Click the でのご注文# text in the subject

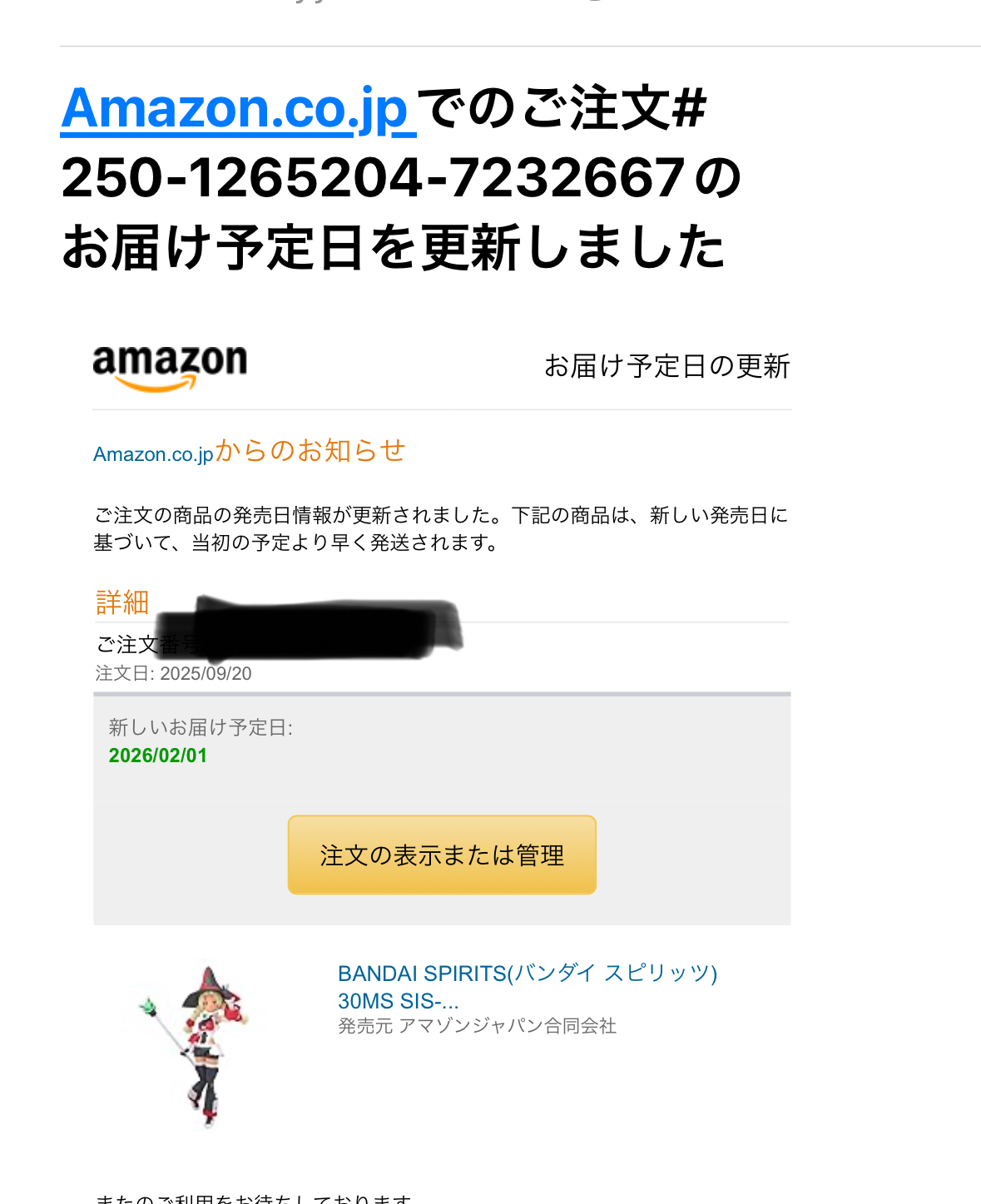tap(562, 109)
